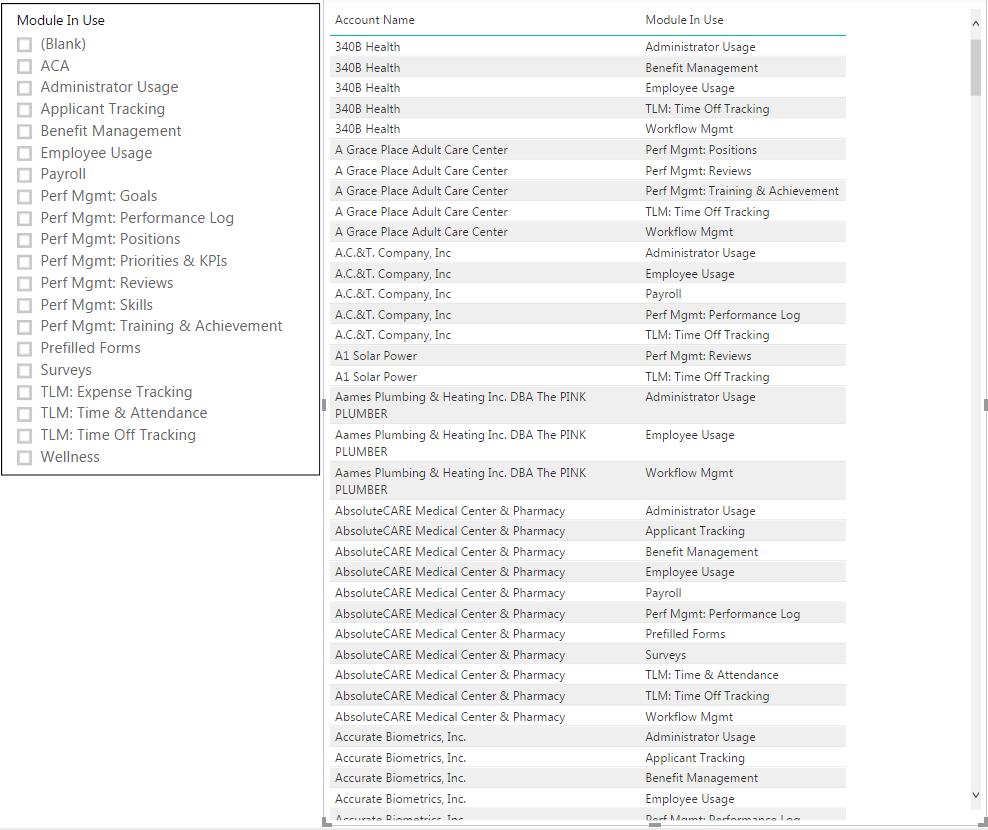The width and height of the screenshot is (988, 830).
Task: Toggle the TLM: Time Off Tracking slicer checkbox
Action: [25, 436]
